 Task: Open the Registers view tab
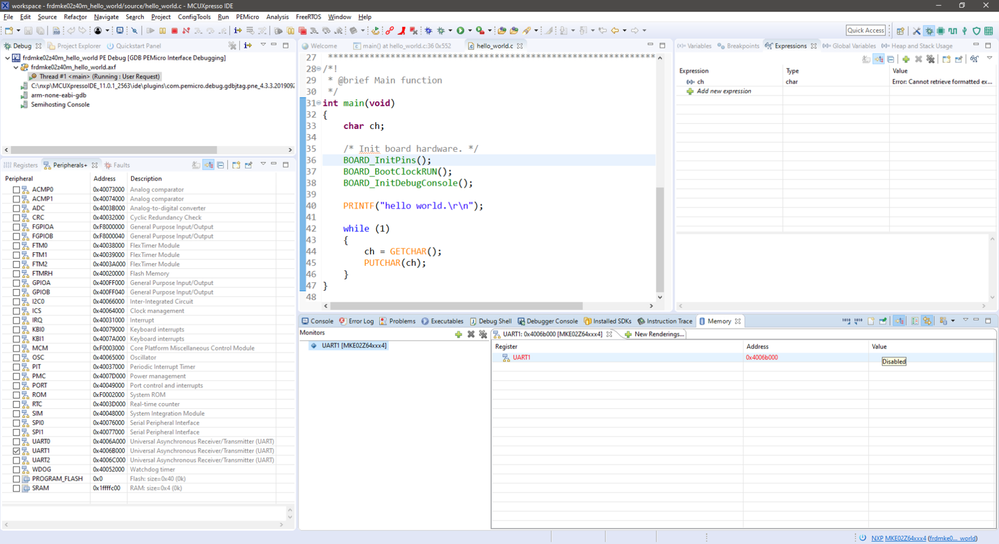coord(24,165)
